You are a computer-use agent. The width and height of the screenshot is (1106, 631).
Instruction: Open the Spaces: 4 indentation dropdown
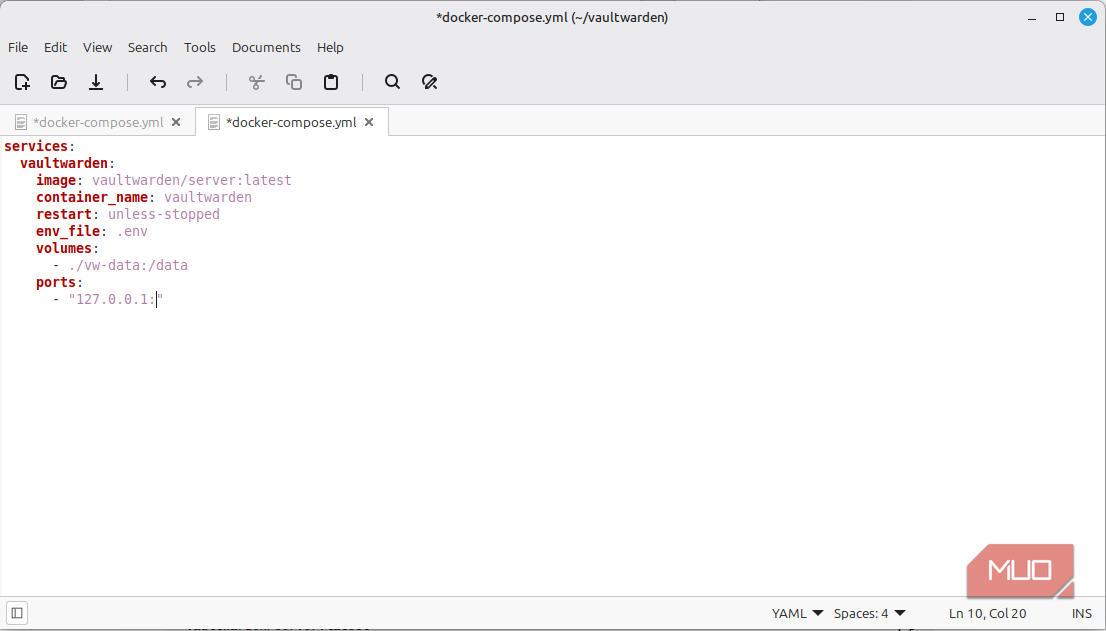pyautogui.click(x=869, y=613)
